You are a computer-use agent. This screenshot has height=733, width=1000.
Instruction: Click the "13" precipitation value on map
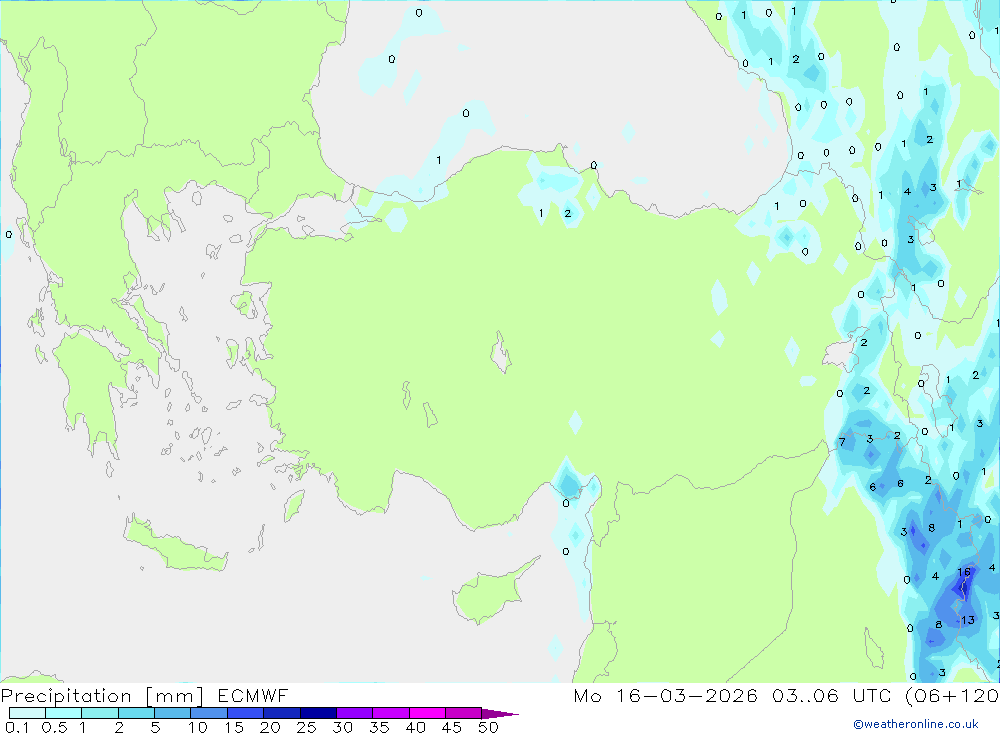click(x=968, y=620)
